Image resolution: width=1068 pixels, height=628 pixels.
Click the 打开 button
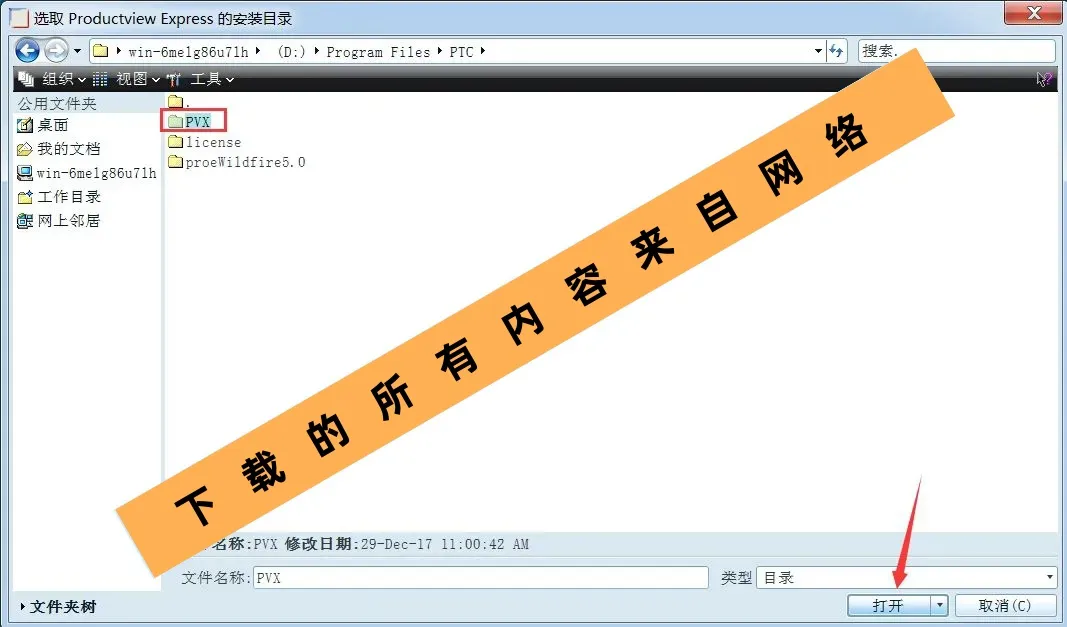click(x=889, y=606)
